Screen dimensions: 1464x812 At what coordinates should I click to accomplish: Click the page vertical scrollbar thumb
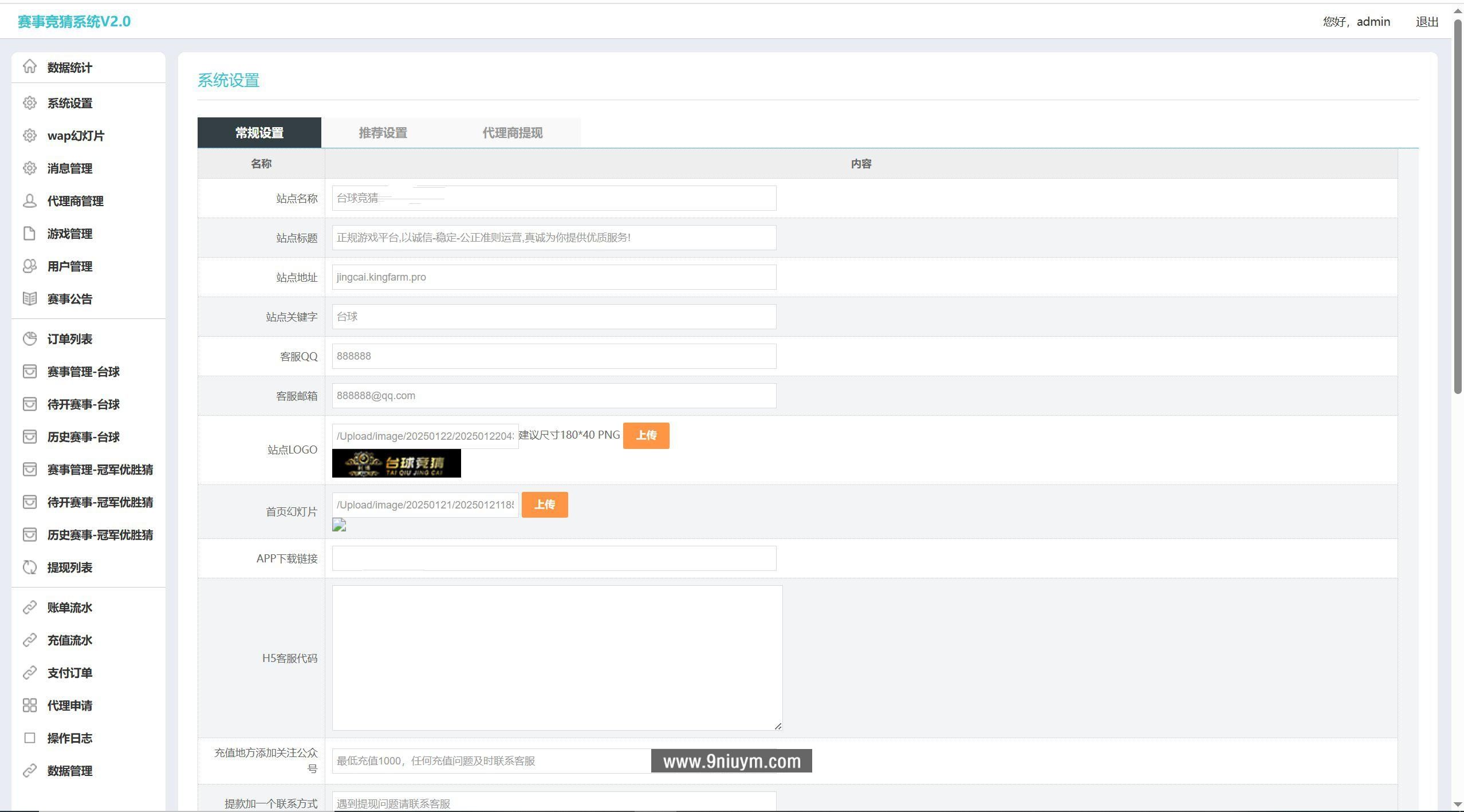tap(1458, 206)
